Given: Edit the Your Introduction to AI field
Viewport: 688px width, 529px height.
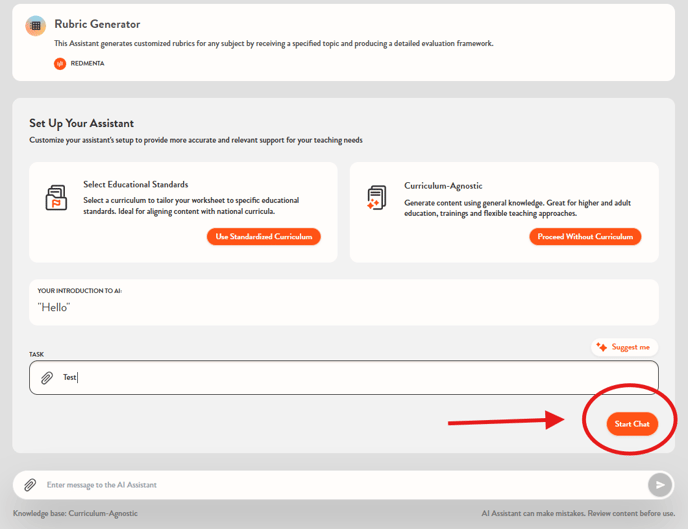Looking at the screenshot, I should click(x=343, y=307).
